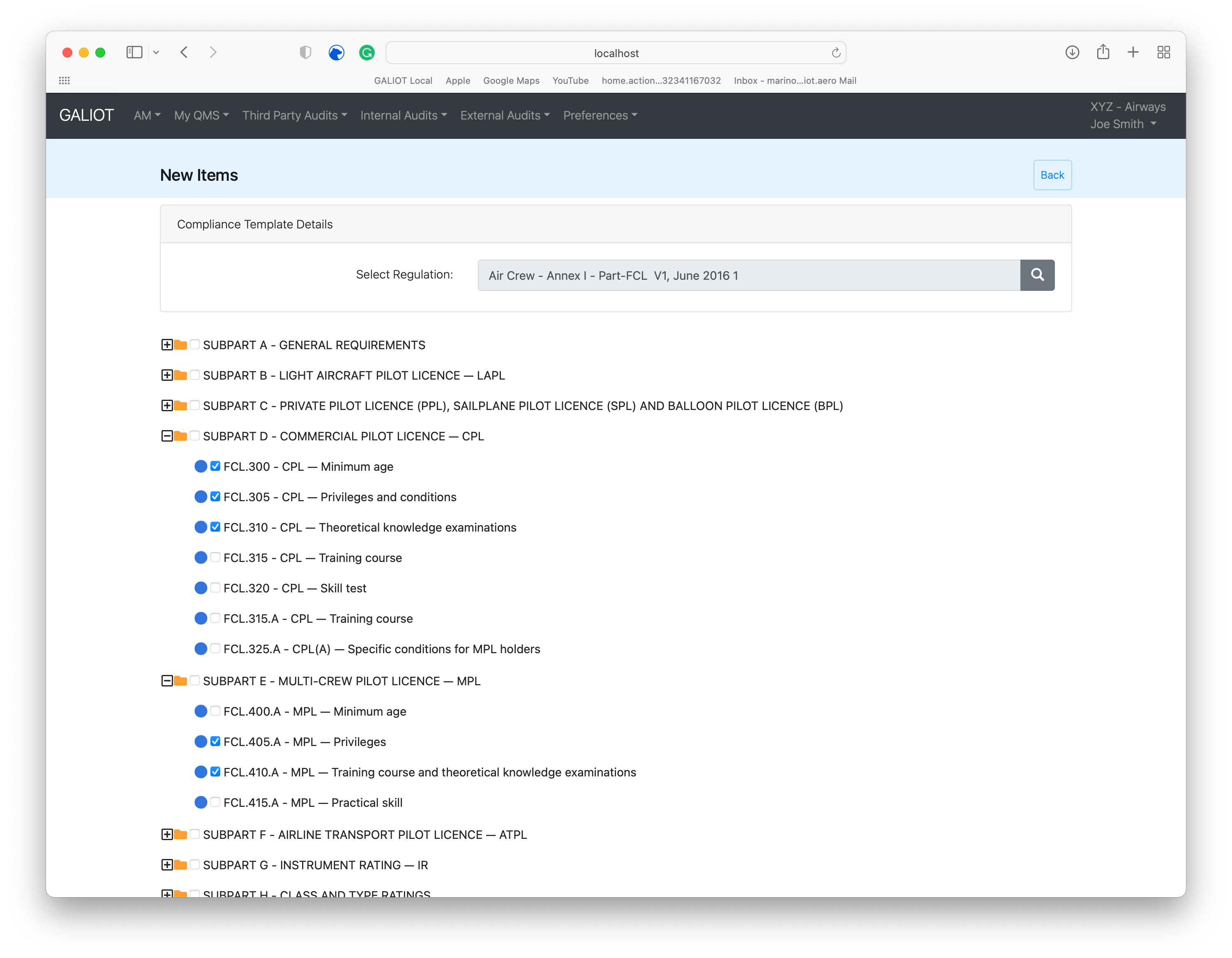The image size is (1232, 958).
Task: Click the localhost address bar
Action: point(616,53)
